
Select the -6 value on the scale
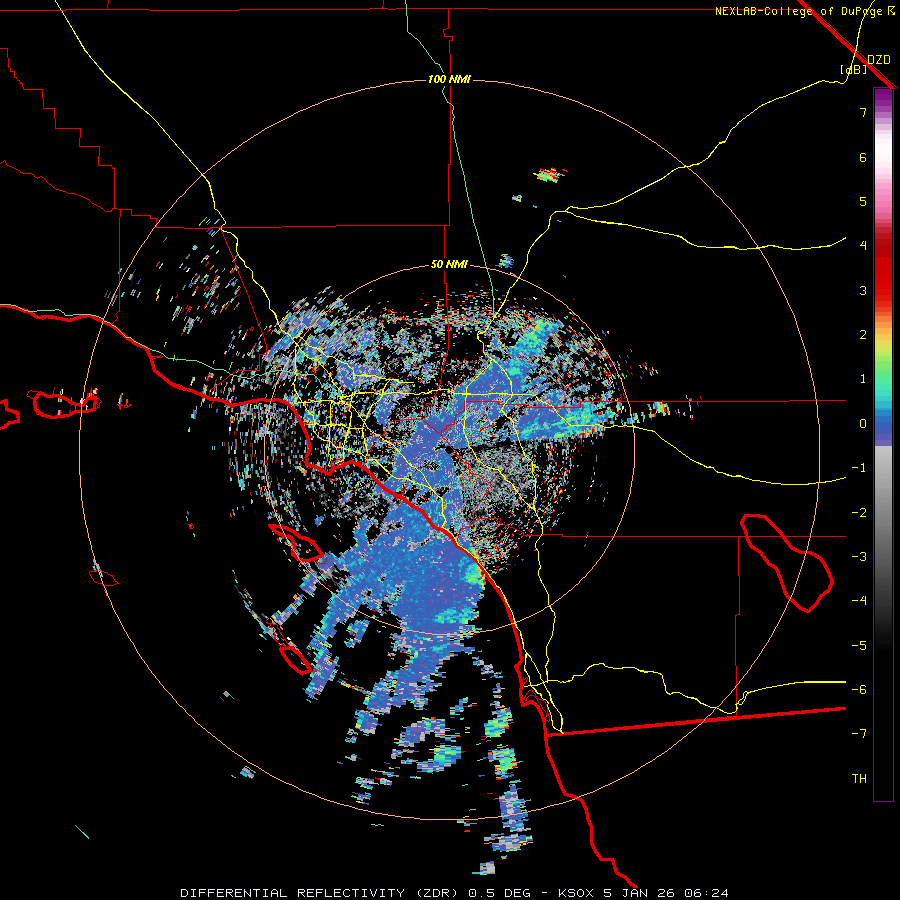(x=859, y=690)
